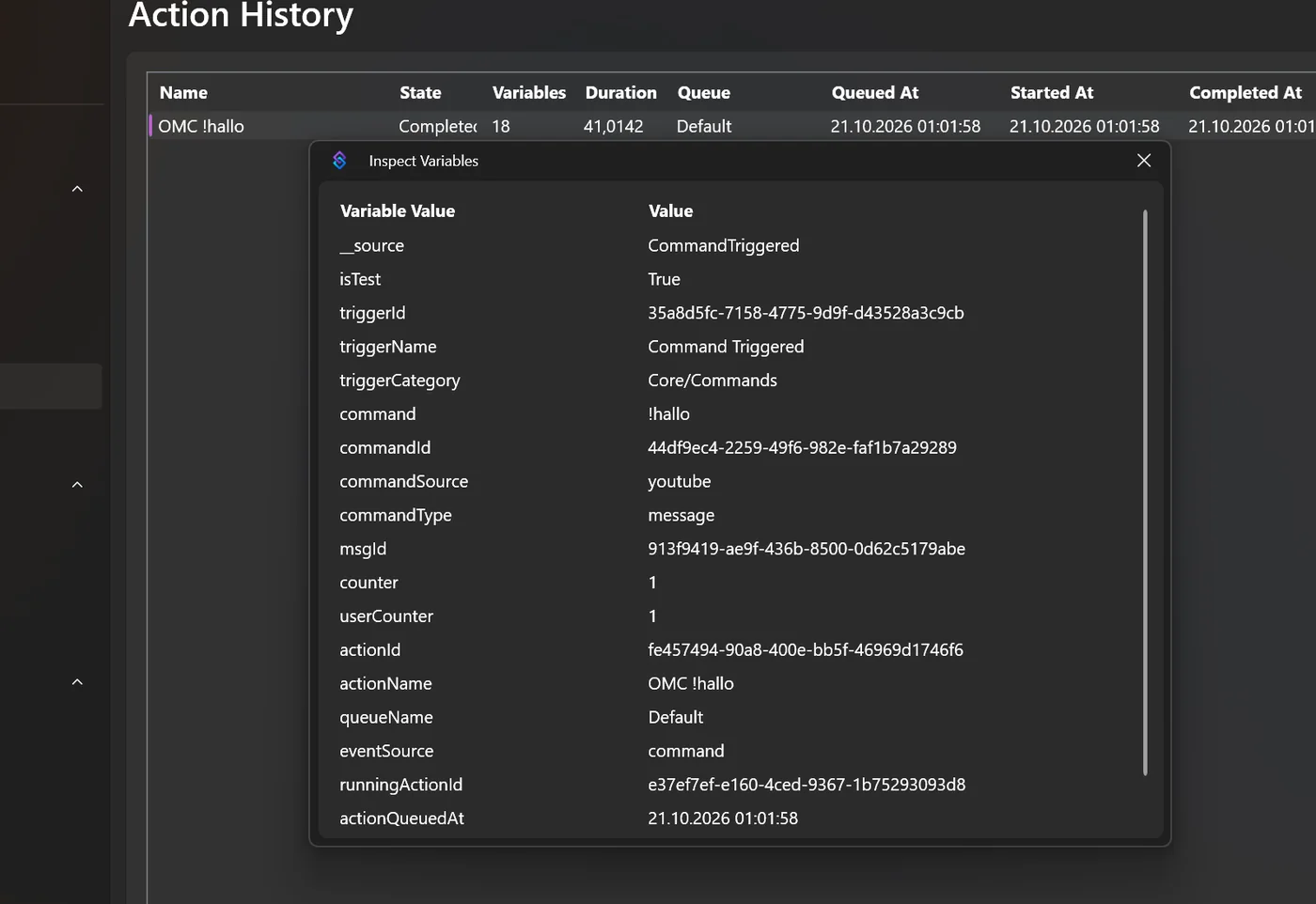Viewport: 1316px width, 904px height.
Task: Click the eventSource variable name
Action: [x=386, y=752]
